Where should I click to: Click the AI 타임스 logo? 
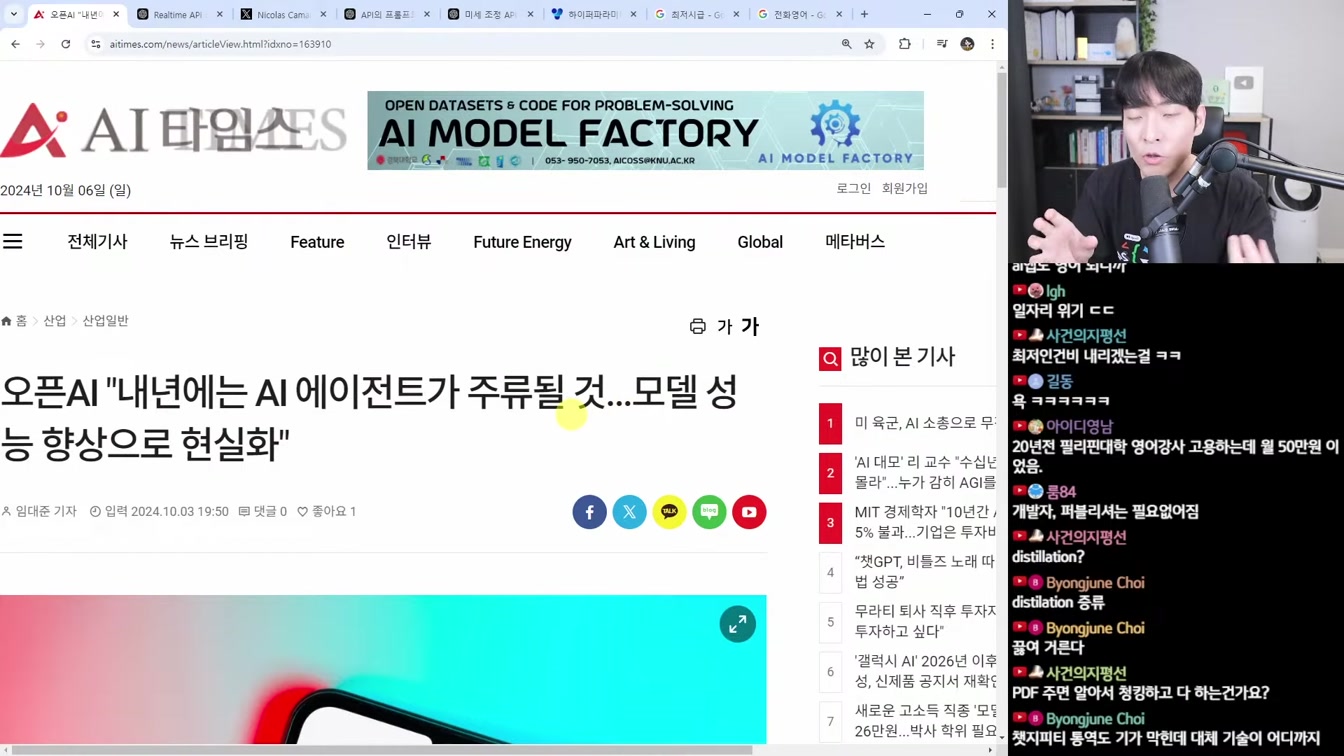point(174,130)
